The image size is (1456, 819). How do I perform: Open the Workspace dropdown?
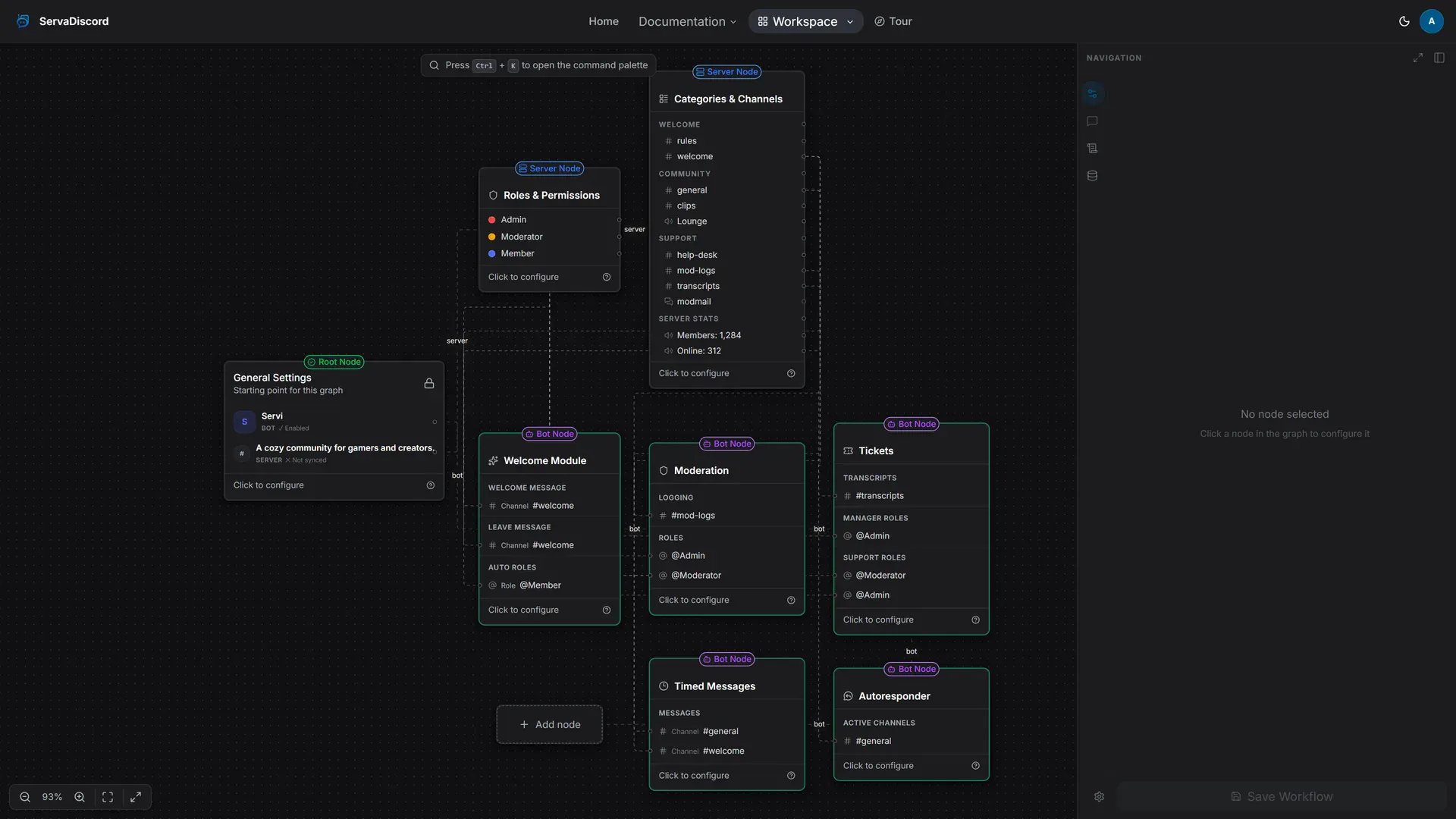click(x=805, y=21)
